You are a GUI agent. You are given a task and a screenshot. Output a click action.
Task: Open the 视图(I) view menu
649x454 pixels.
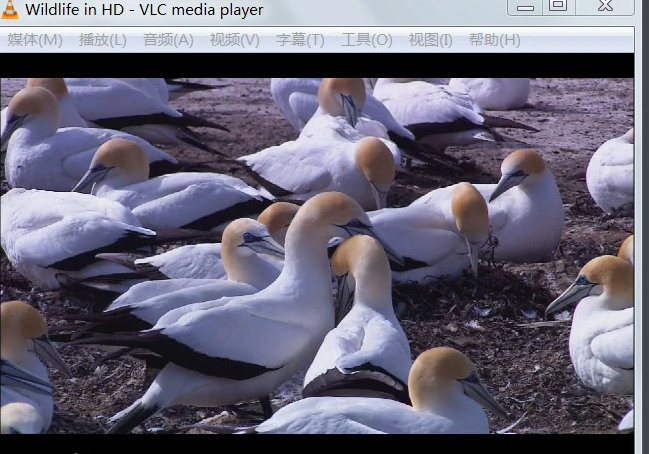[x=430, y=40]
